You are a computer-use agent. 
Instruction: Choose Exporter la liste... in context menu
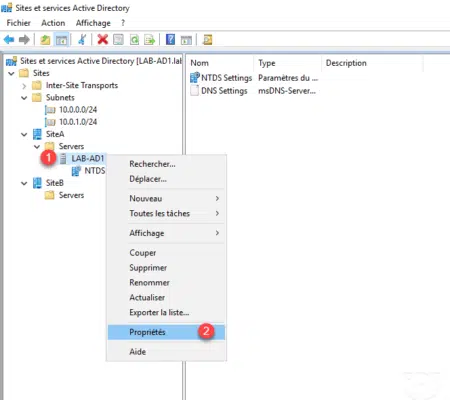click(166, 312)
